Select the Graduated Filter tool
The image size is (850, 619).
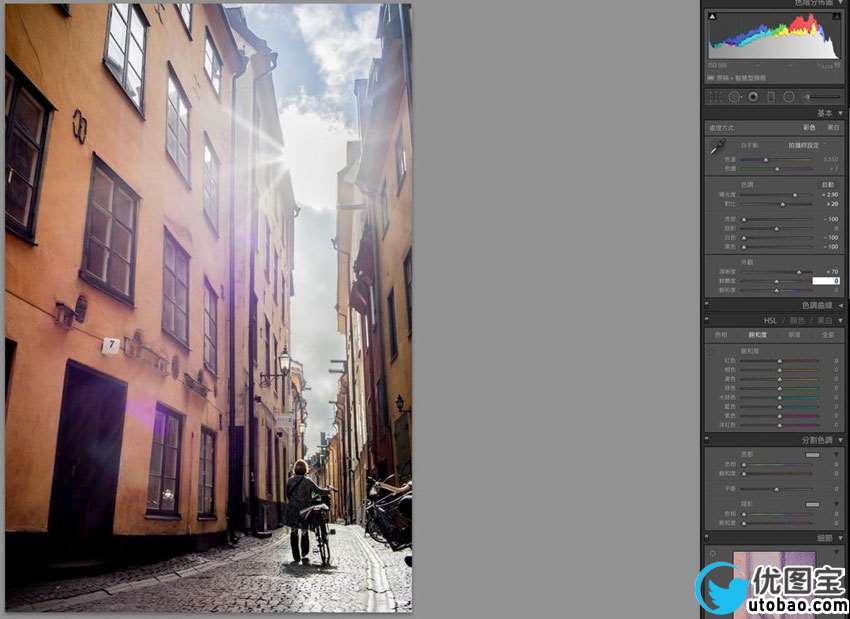point(771,97)
